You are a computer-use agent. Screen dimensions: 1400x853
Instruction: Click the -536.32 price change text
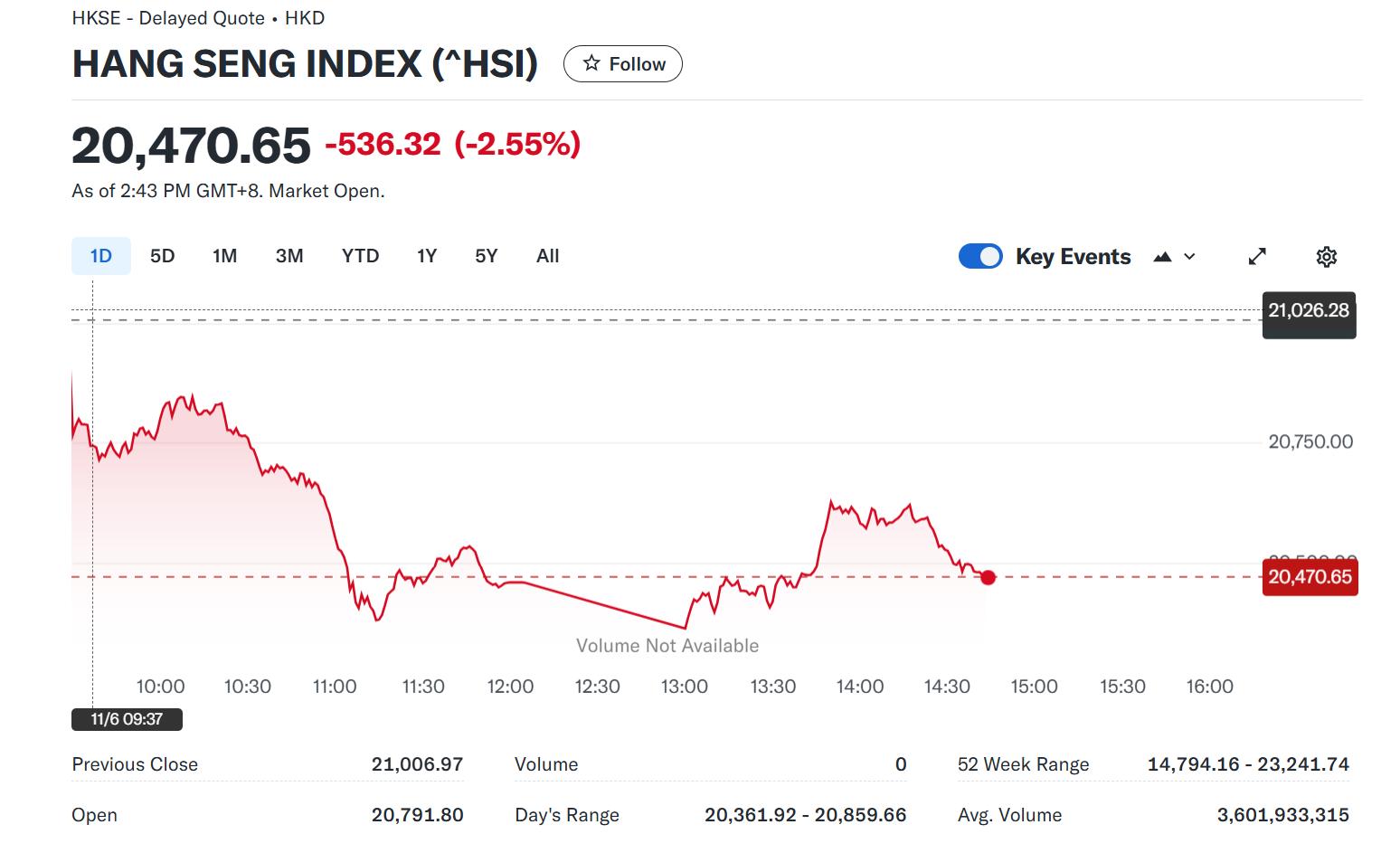tap(383, 144)
